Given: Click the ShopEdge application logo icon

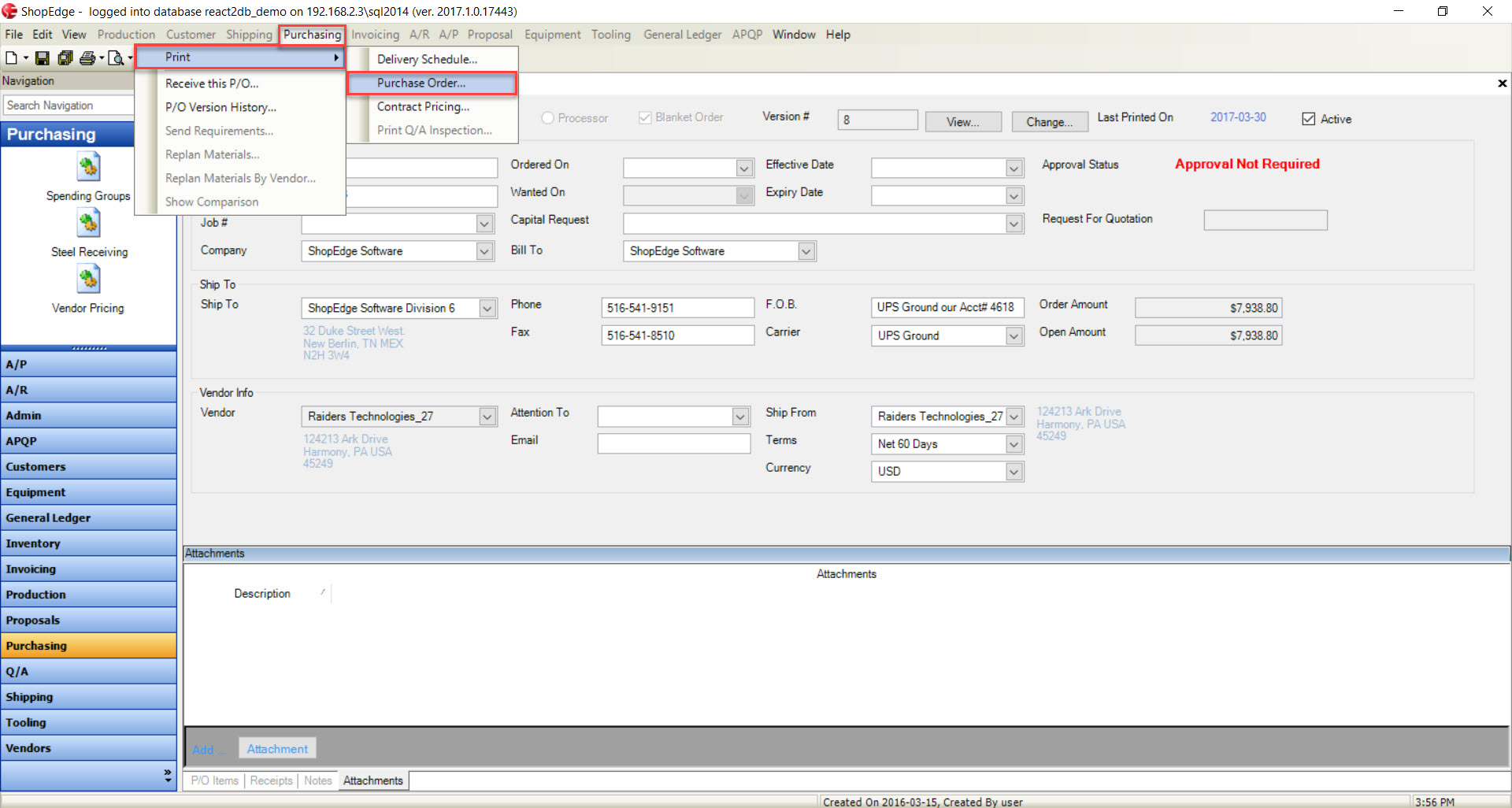Looking at the screenshot, I should (x=9, y=11).
